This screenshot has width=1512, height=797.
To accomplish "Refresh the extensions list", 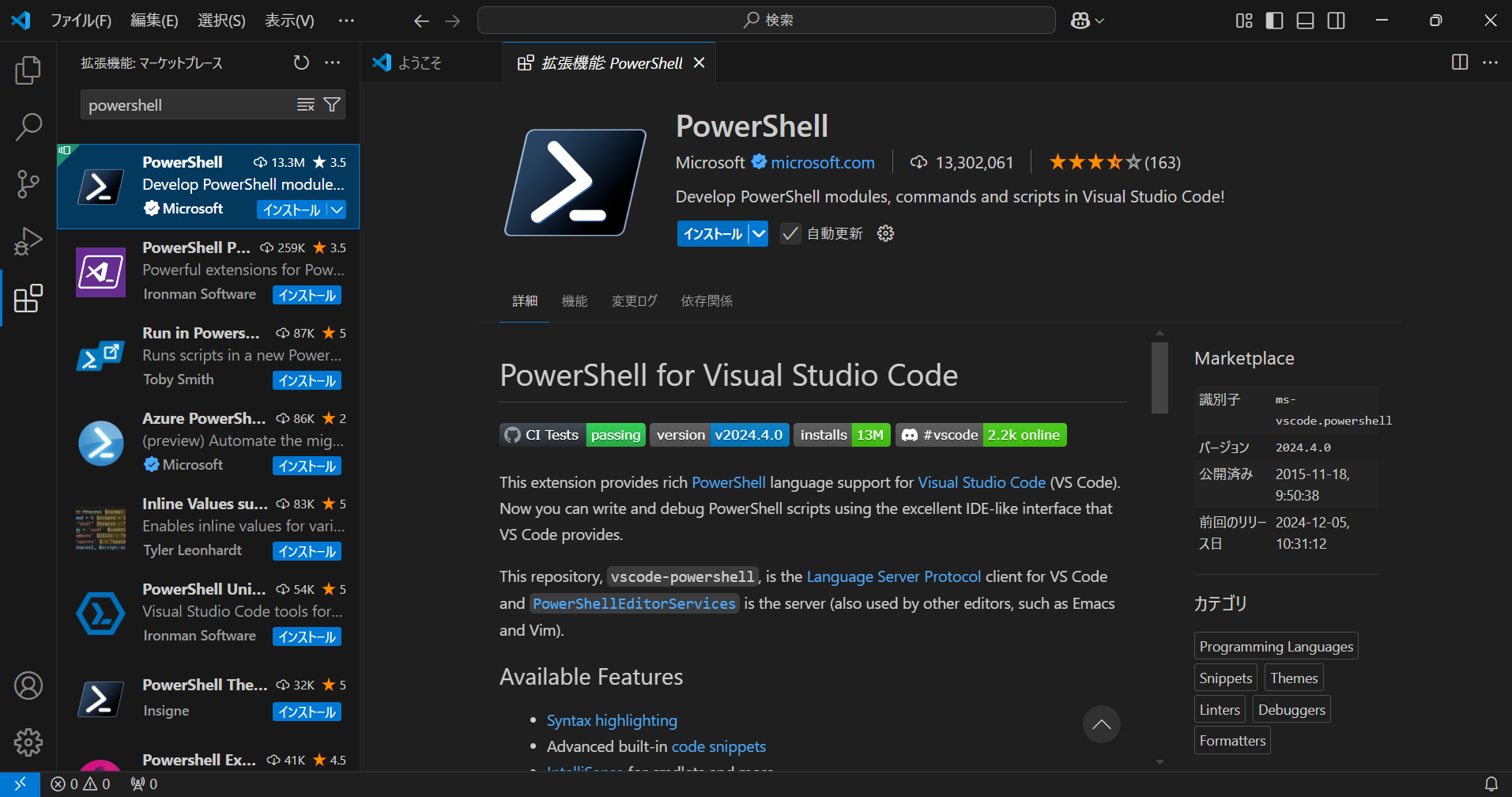I will point(301,62).
